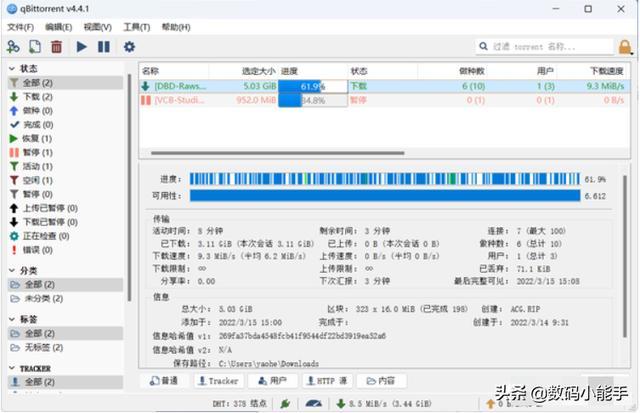
Task: Sort torrents by 状态 column header
Action: 382,71
